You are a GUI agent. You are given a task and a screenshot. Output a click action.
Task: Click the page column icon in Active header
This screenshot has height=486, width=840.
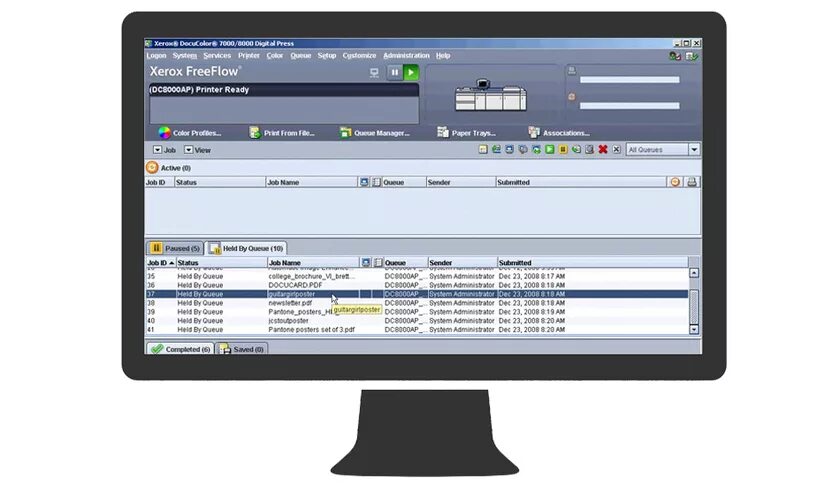377,182
